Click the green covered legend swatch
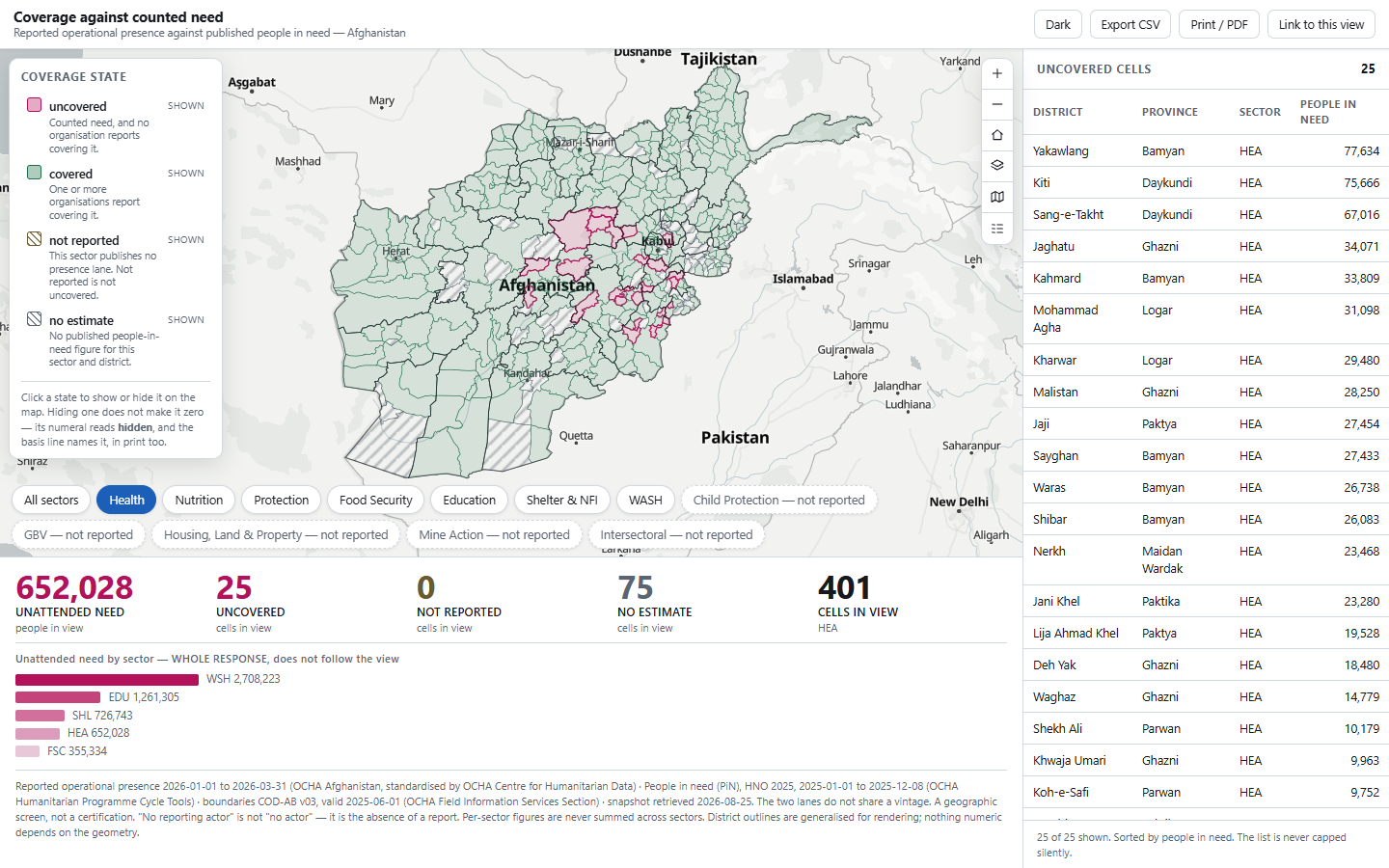 34,173
